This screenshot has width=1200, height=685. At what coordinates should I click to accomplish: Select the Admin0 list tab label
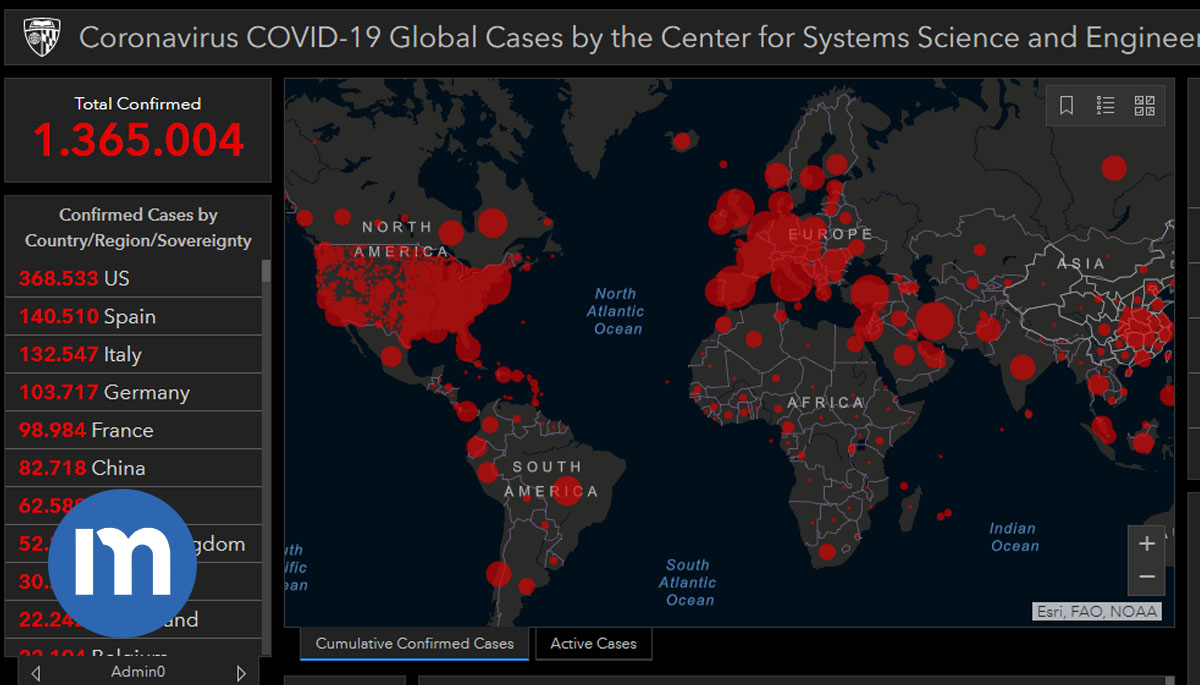pyautogui.click(x=138, y=672)
